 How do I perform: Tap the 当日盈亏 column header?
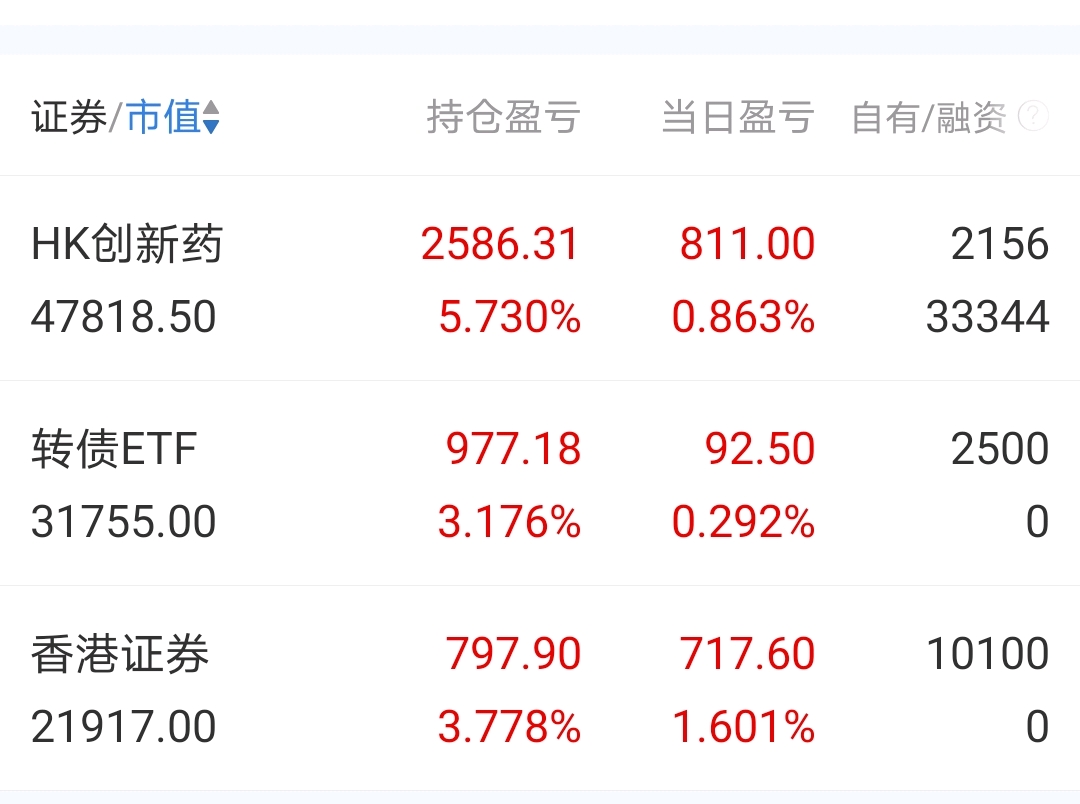pyautogui.click(x=738, y=116)
